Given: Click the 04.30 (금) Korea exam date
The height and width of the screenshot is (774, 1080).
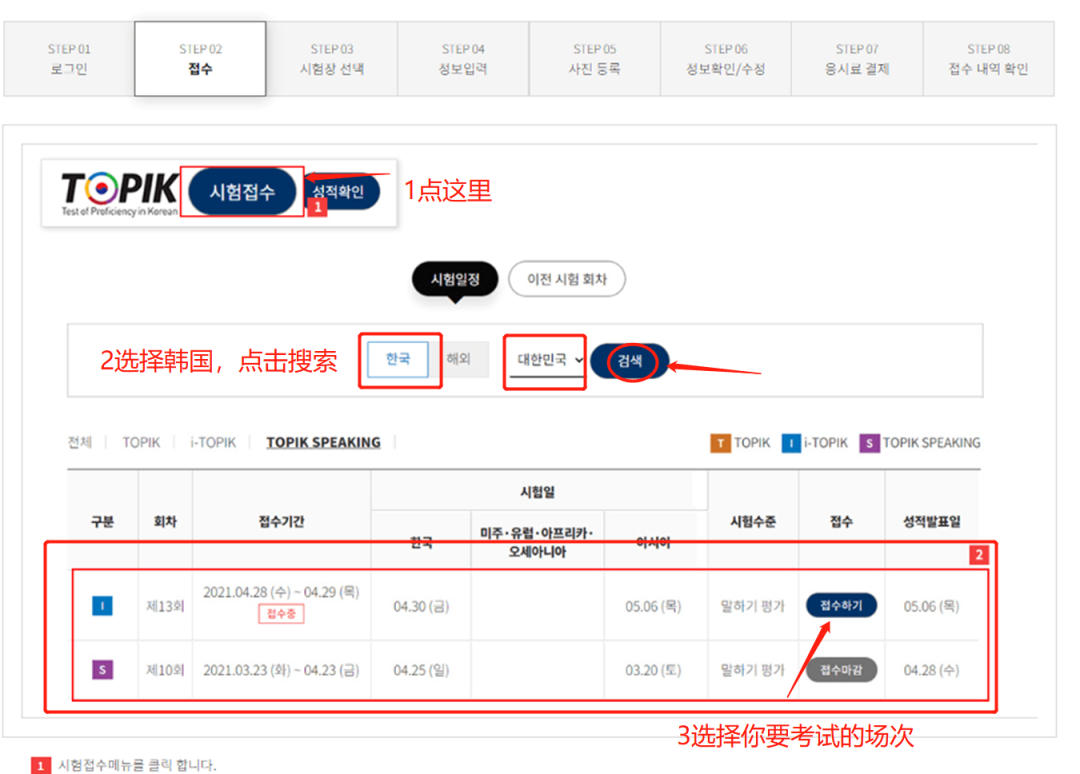Looking at the screenshot, I should (x=421, y=607).
